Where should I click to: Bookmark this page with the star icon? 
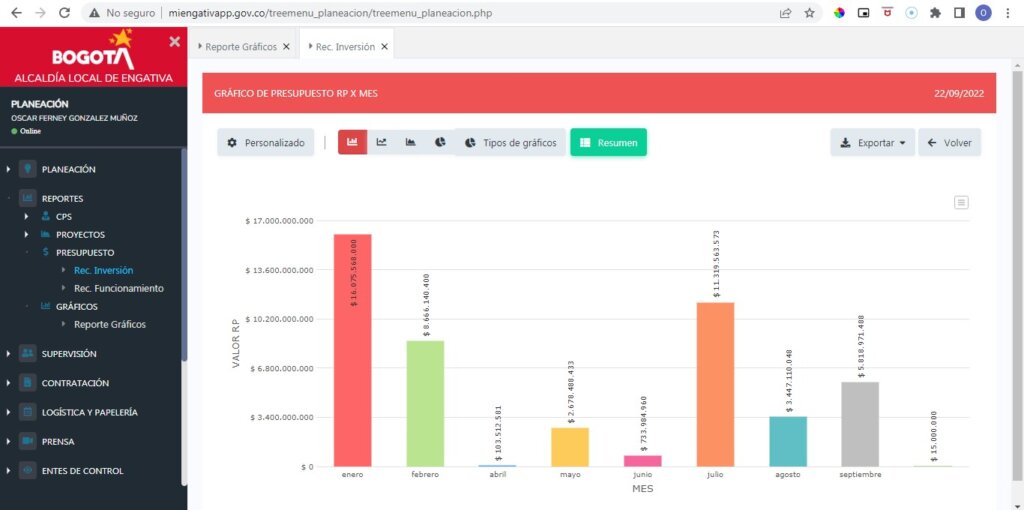[x=809, y=13]
